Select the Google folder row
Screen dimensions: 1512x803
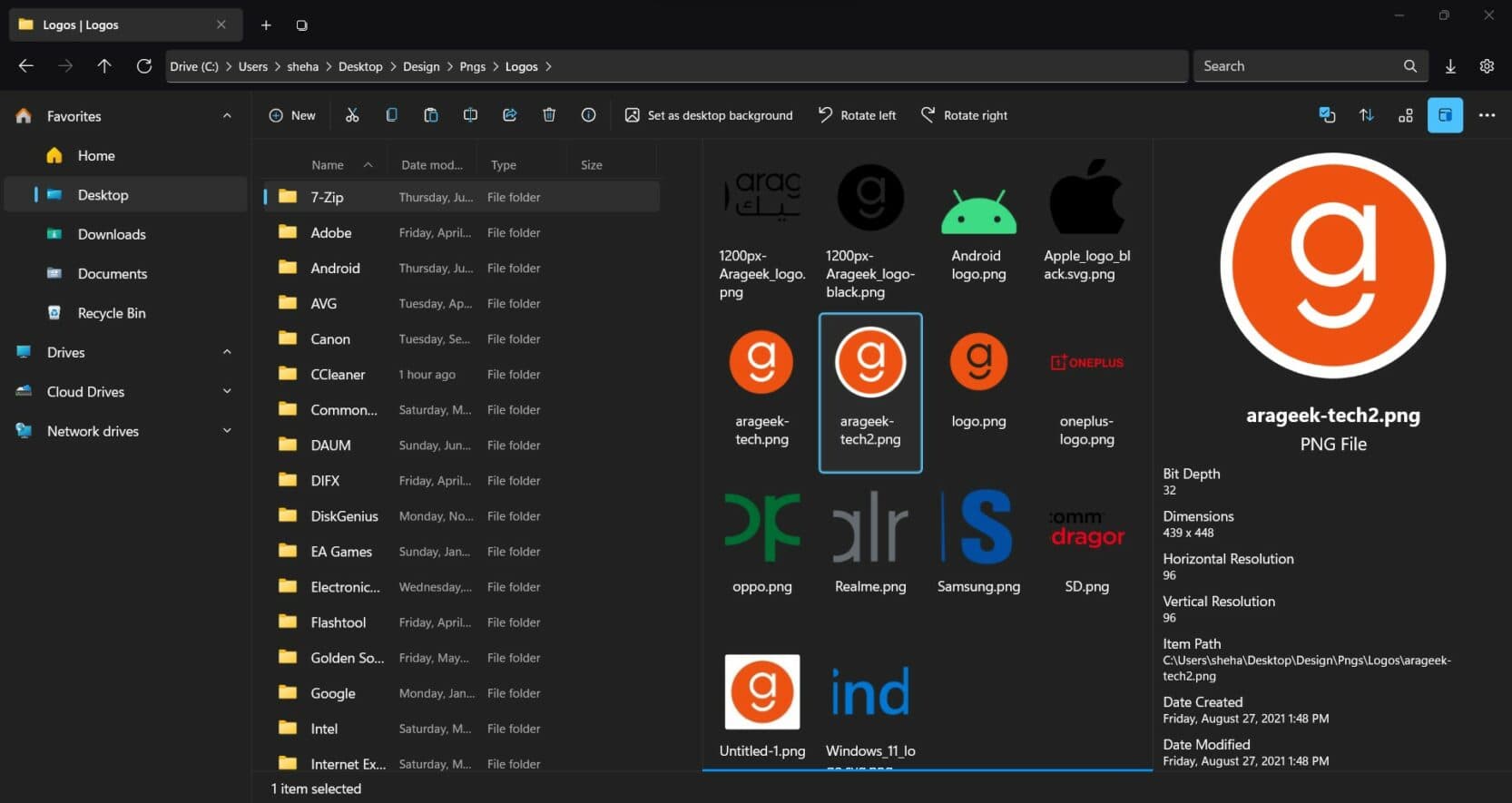pos(461,692)
